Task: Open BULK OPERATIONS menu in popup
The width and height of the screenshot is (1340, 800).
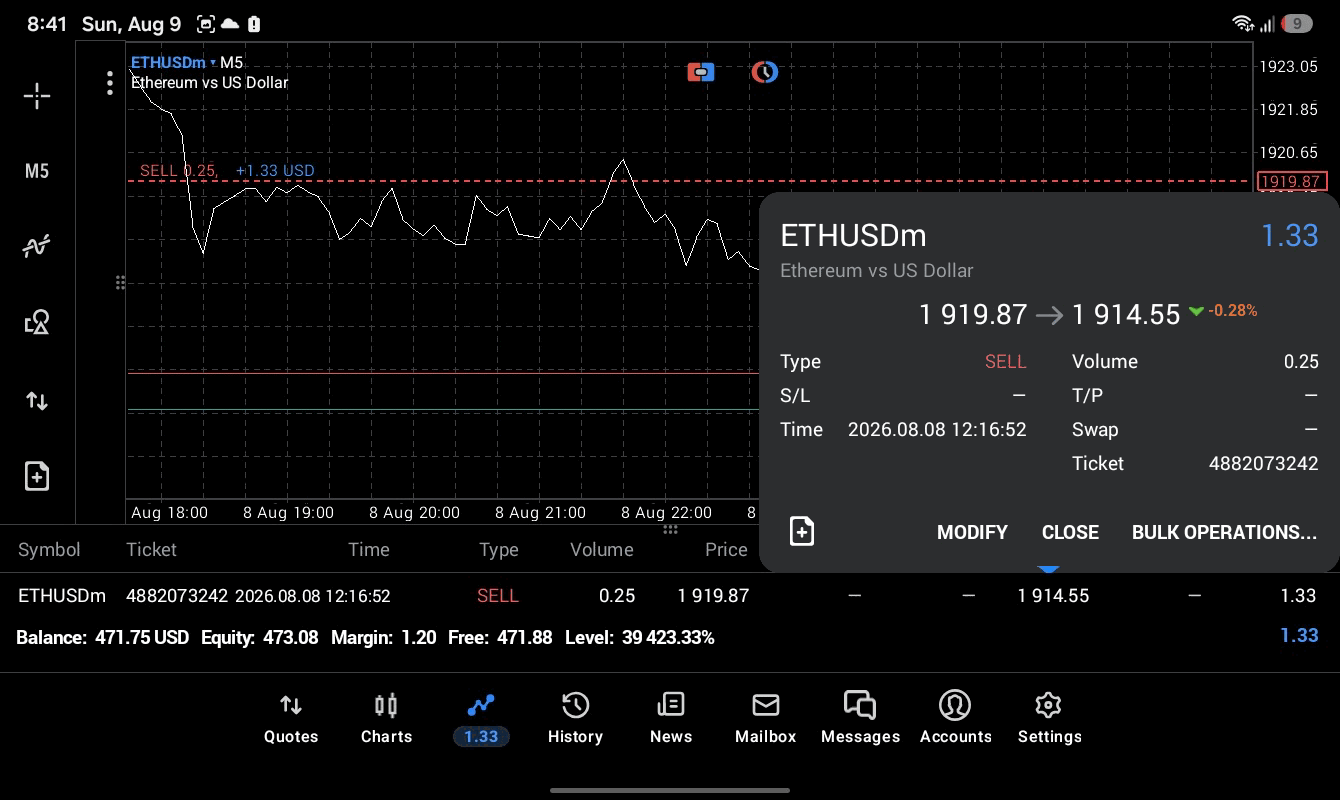Action: point(1224,532)
